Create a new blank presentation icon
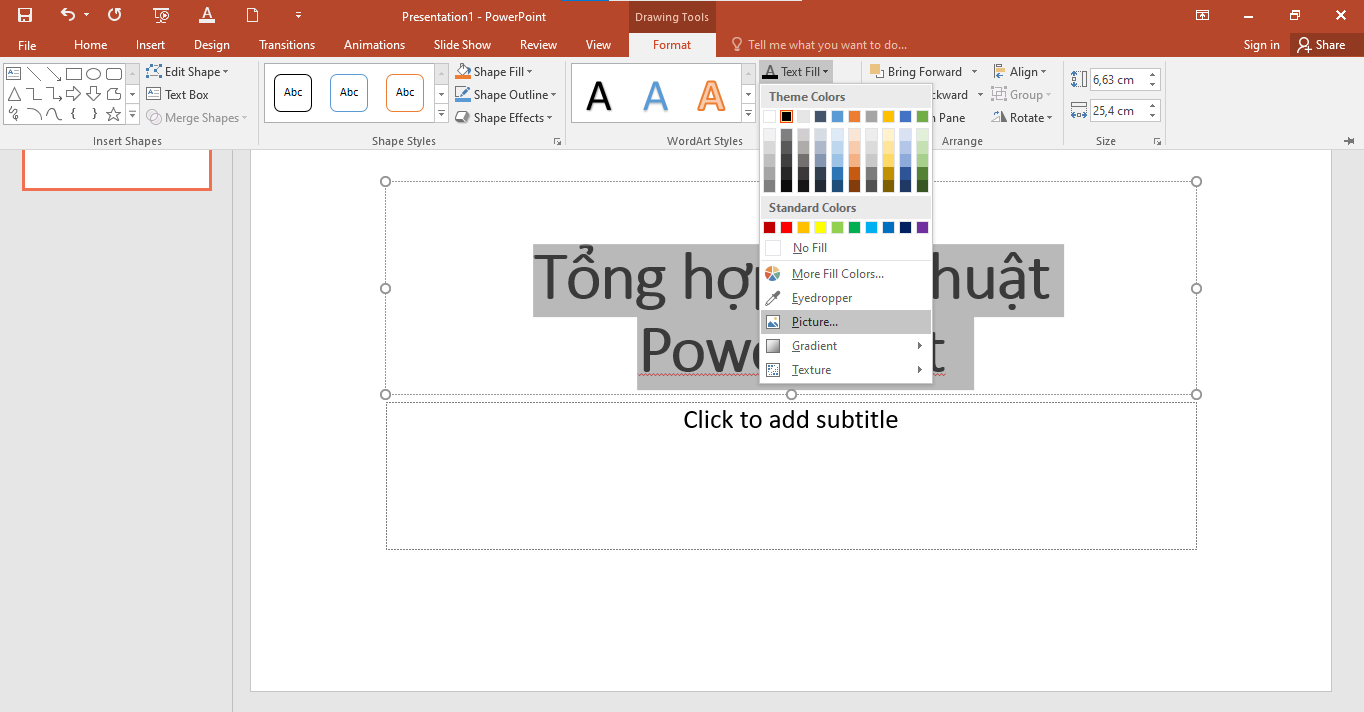The image size is (1364, 712). pyautogui.click(x=253, y=15)
